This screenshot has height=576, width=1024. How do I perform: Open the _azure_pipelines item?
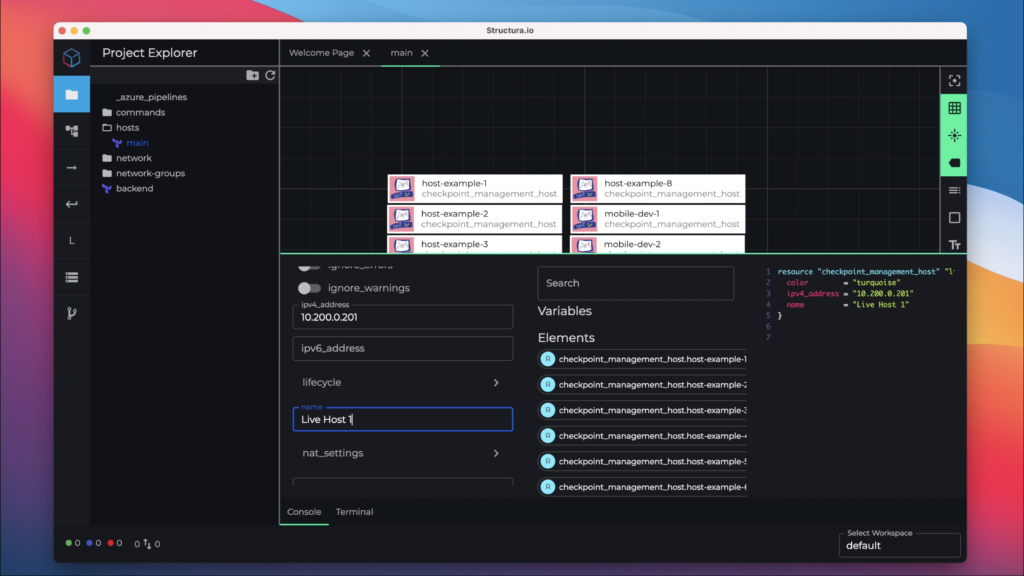point(151,97)
